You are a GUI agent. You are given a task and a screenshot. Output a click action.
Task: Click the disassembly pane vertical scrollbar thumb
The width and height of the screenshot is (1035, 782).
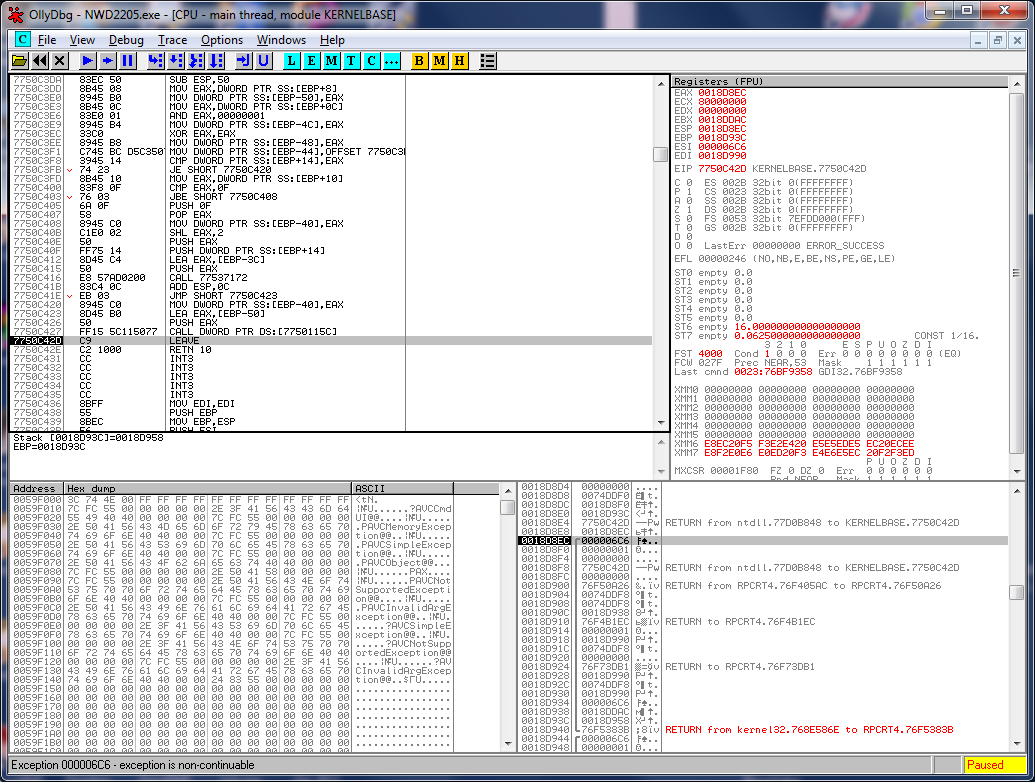tap(659, 154)
